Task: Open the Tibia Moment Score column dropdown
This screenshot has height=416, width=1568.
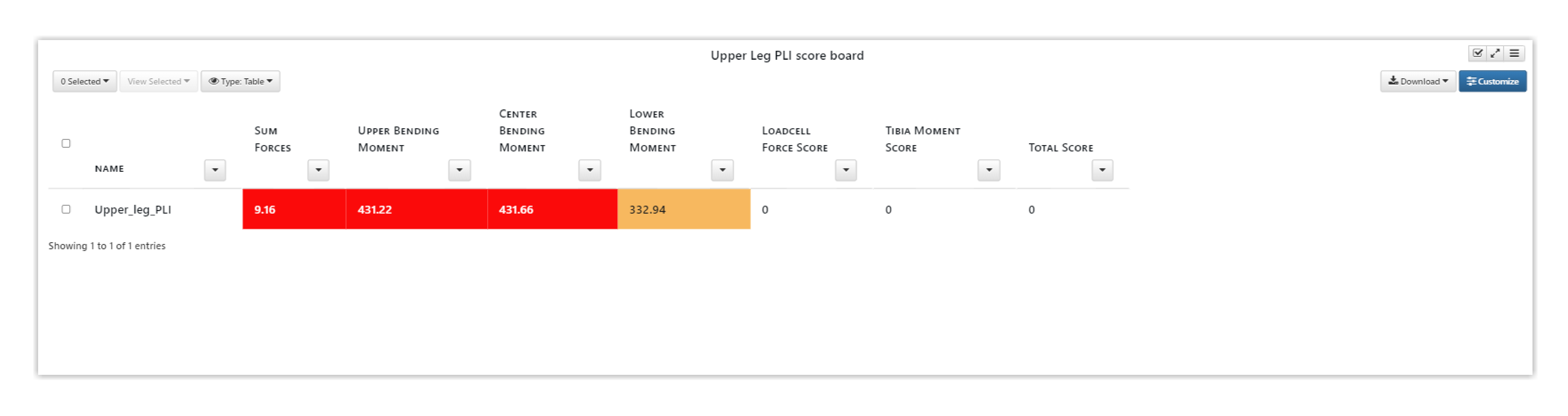Action: (x=989, y=170)
